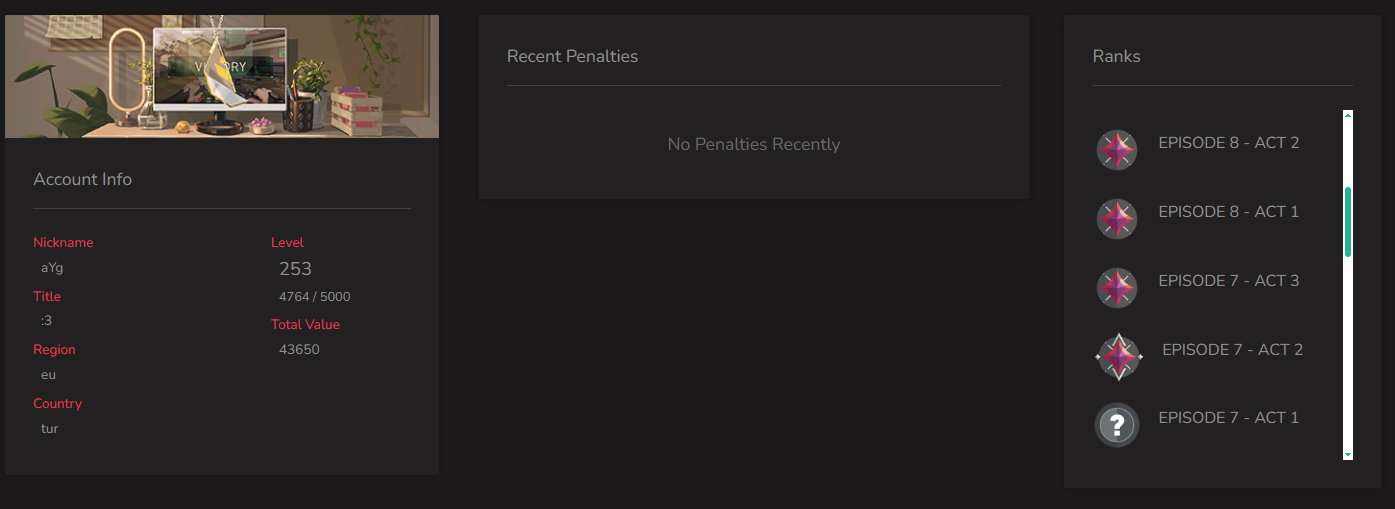Click the Episode 7 Act 3 rank icon
This screenshot has height=509, width=1395.
tap(1116, 287)
